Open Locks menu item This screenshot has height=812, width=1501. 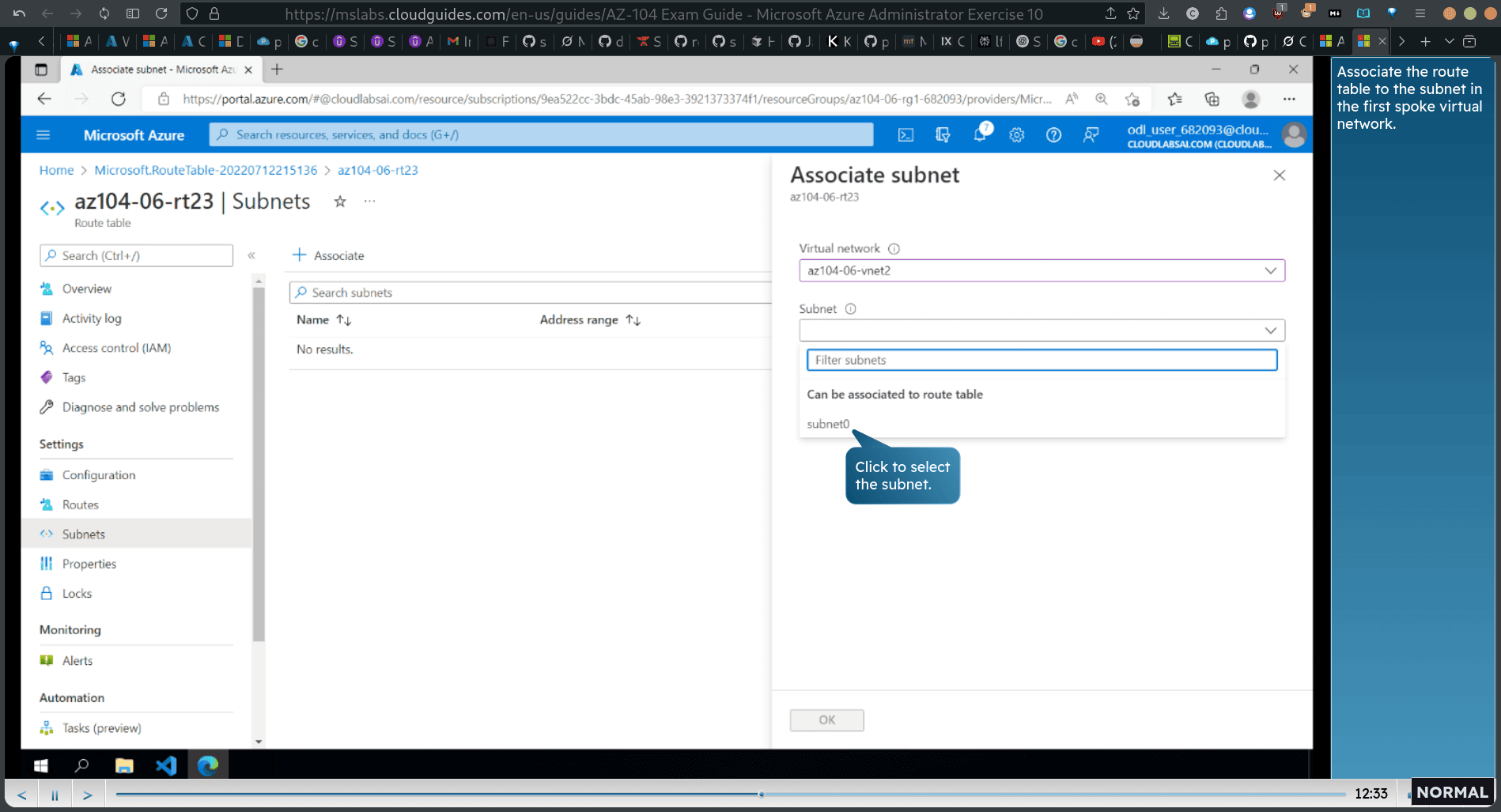77,593
